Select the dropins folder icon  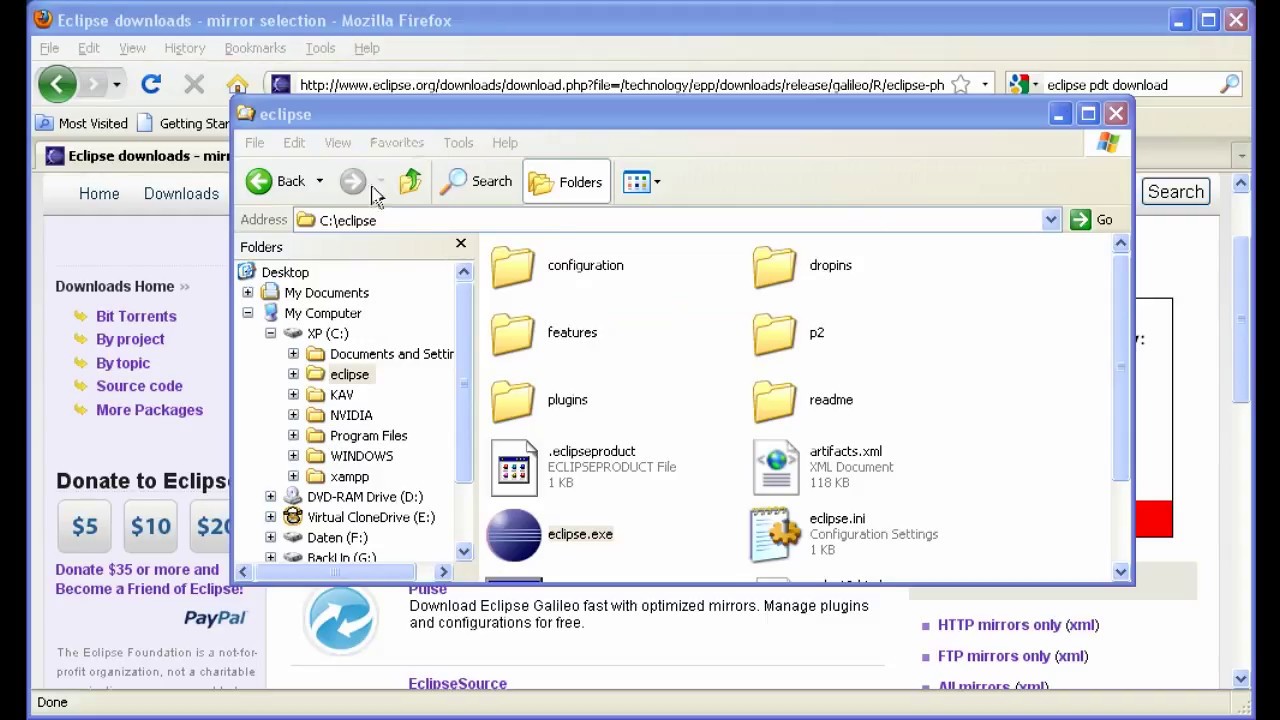(x=775, y=266)
